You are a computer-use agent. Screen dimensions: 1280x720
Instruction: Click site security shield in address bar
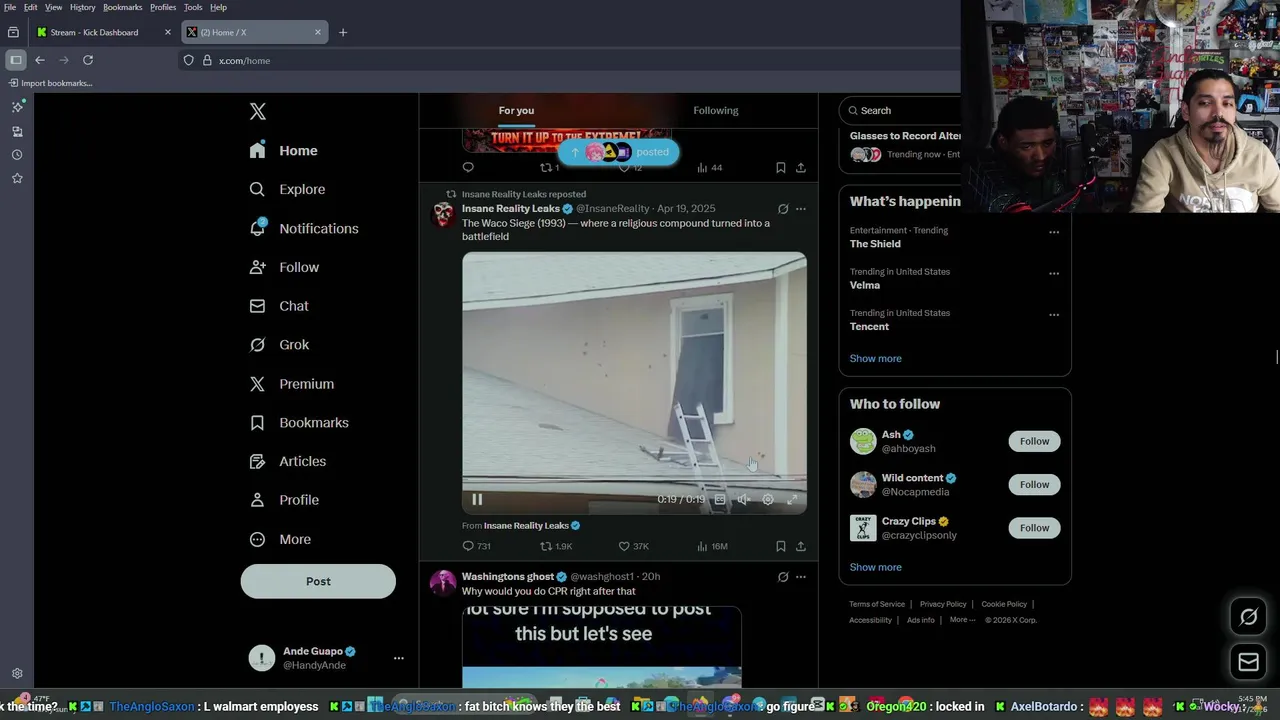tap(188, 60)
